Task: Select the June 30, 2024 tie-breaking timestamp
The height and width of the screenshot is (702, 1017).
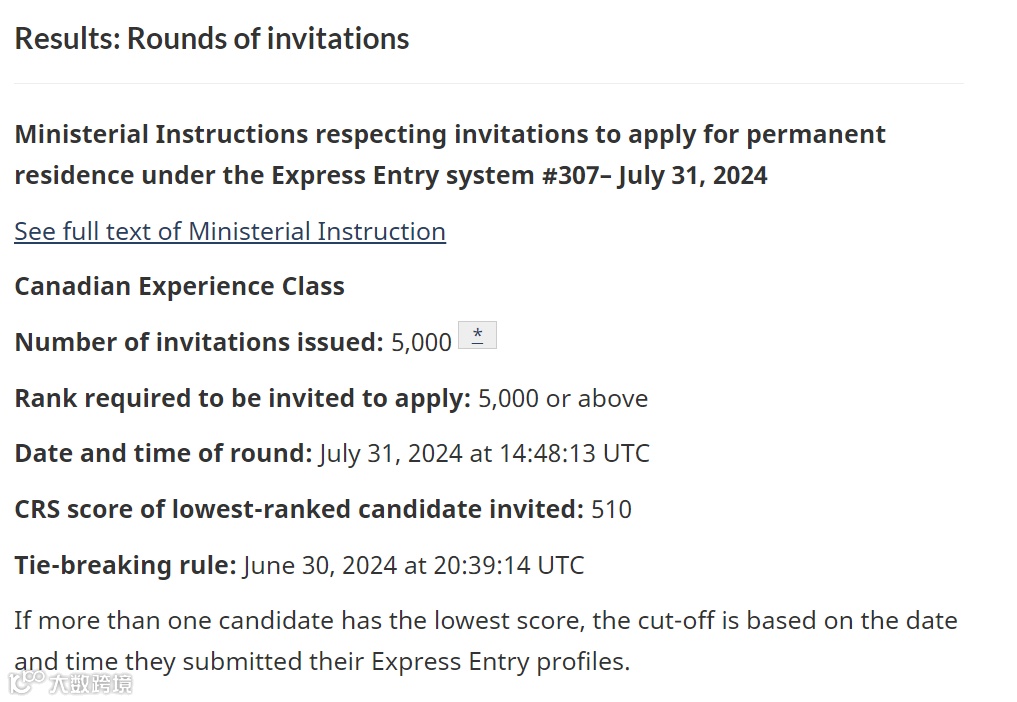Action: (413, 566)
